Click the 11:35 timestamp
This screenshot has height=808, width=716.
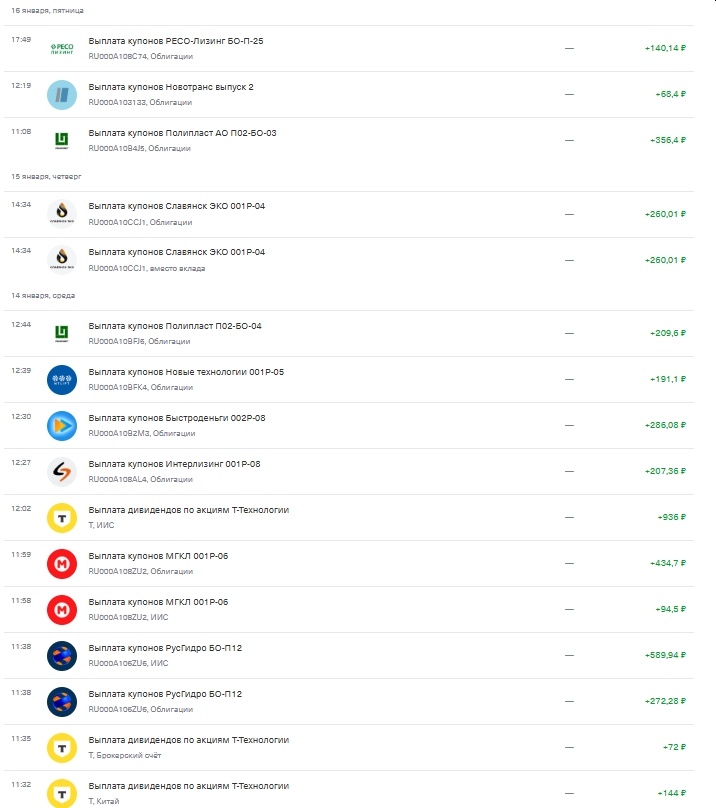[x=21, y=738]
